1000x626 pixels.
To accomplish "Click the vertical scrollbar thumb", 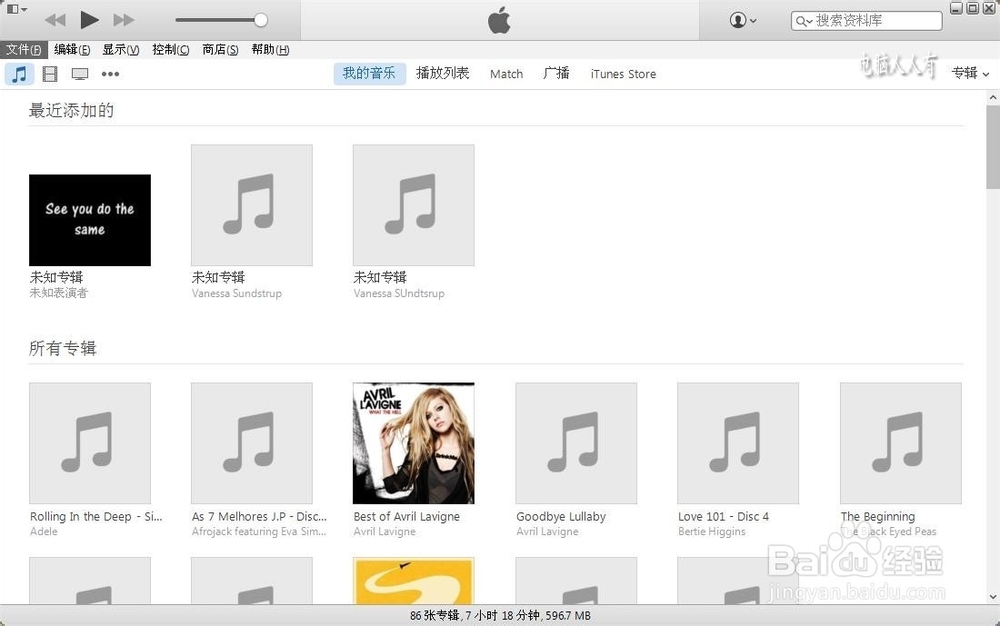I will [993, 147].
